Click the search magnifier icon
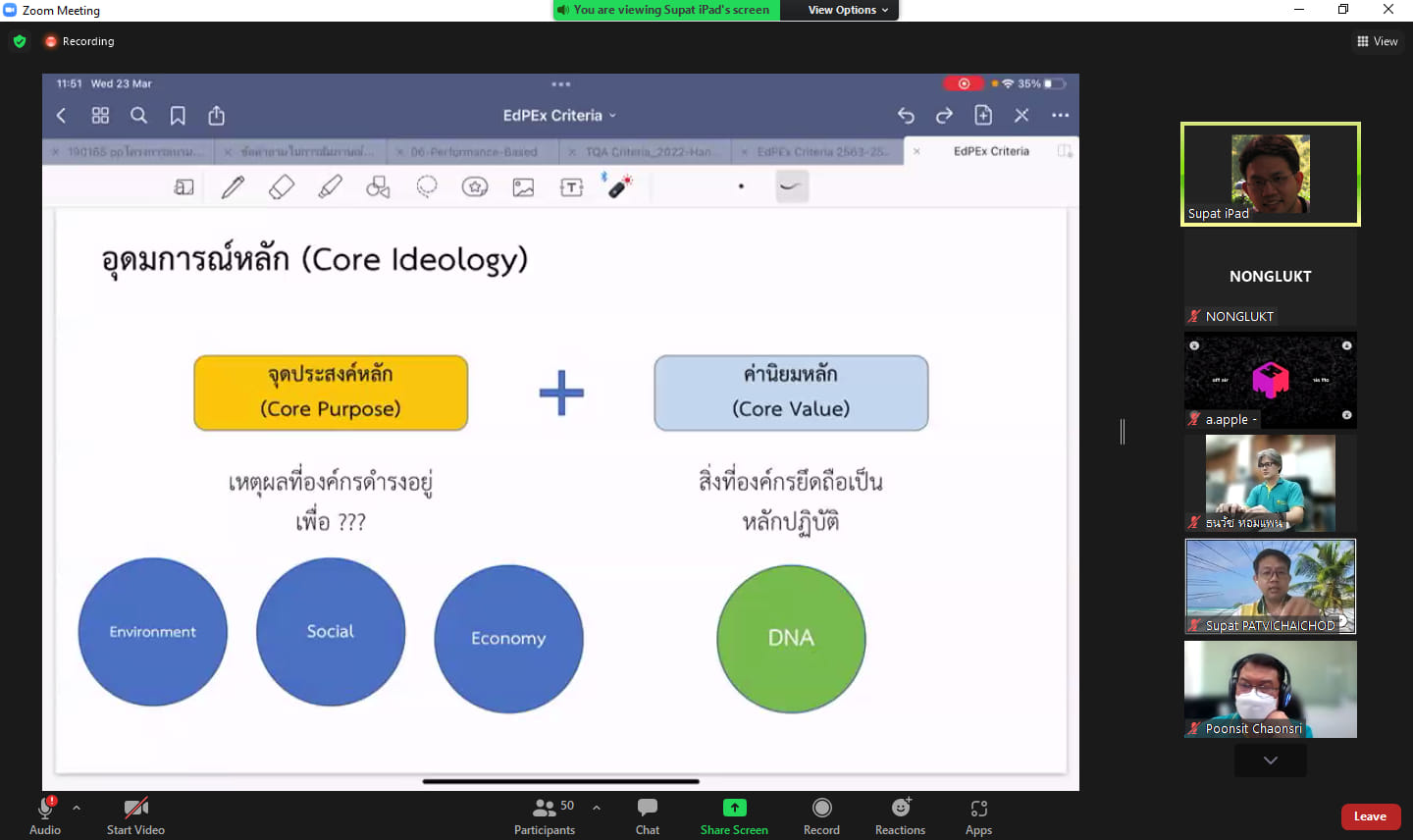This screenshot has height=840, width=1413. click(x=138, y=116)
